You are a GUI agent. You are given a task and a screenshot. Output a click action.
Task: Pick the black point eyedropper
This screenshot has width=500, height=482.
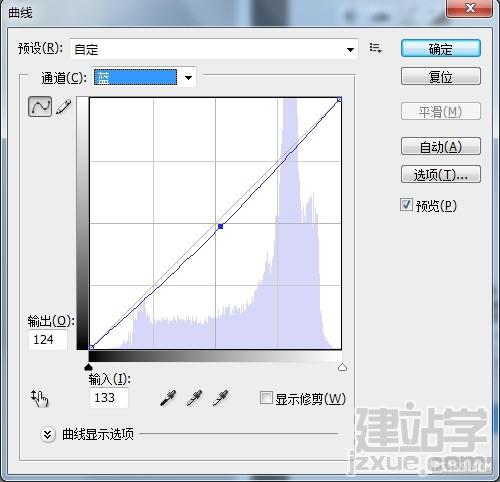168,398
